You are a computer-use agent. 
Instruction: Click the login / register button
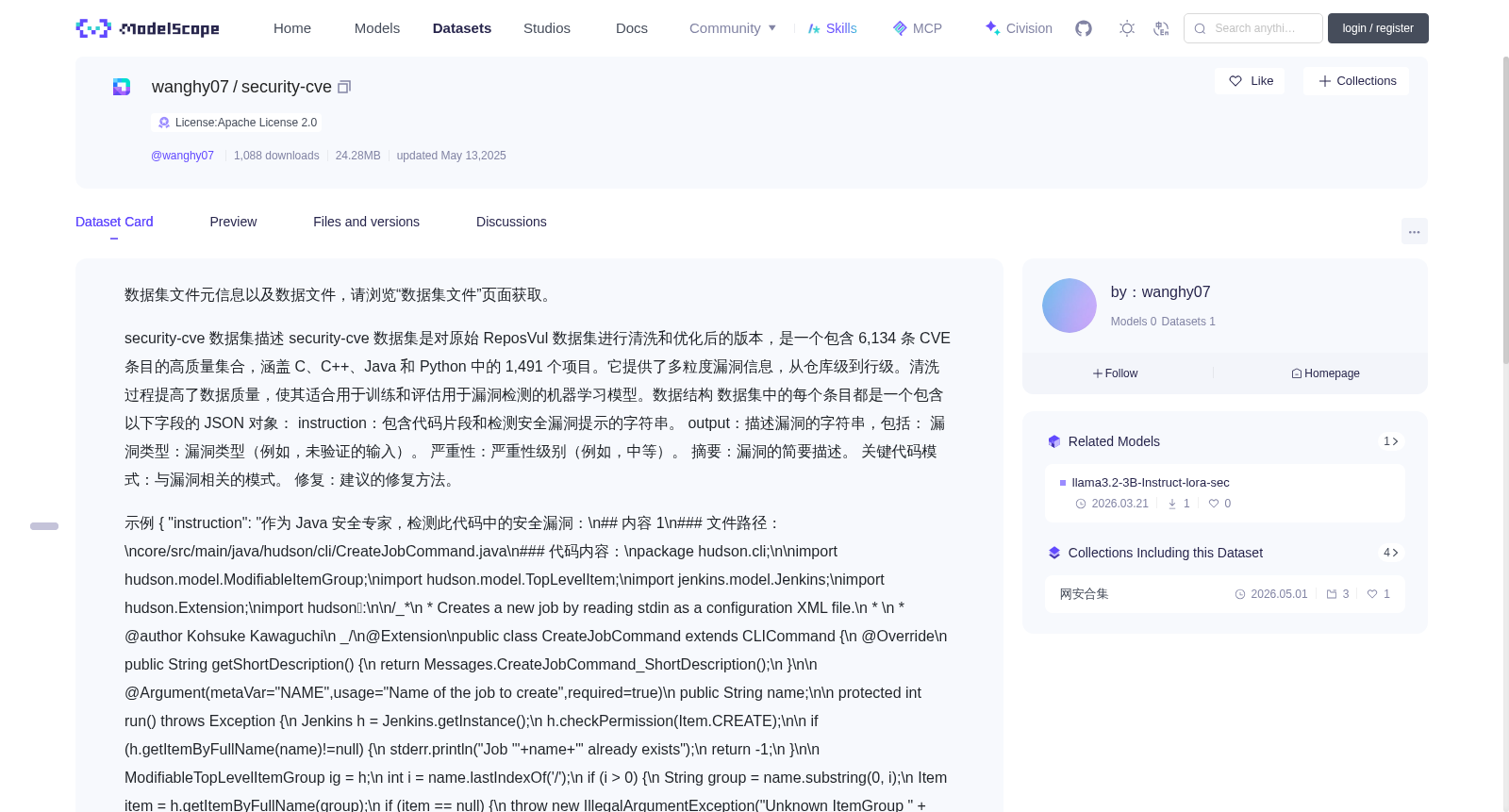coord(1378,28)
